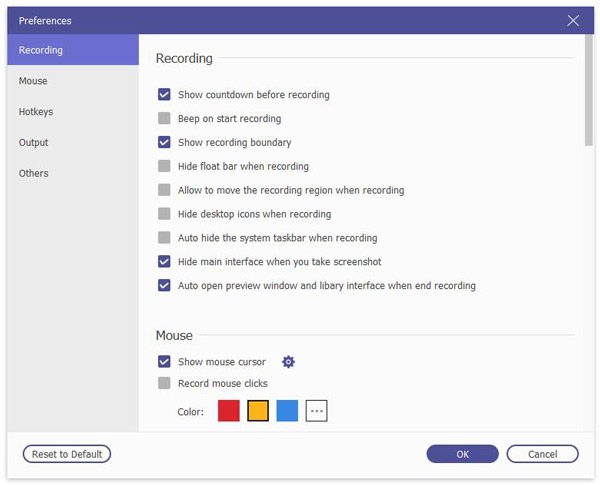Enable Beep on start recording
Screen dimensions: 600x485
pos(164,119)
